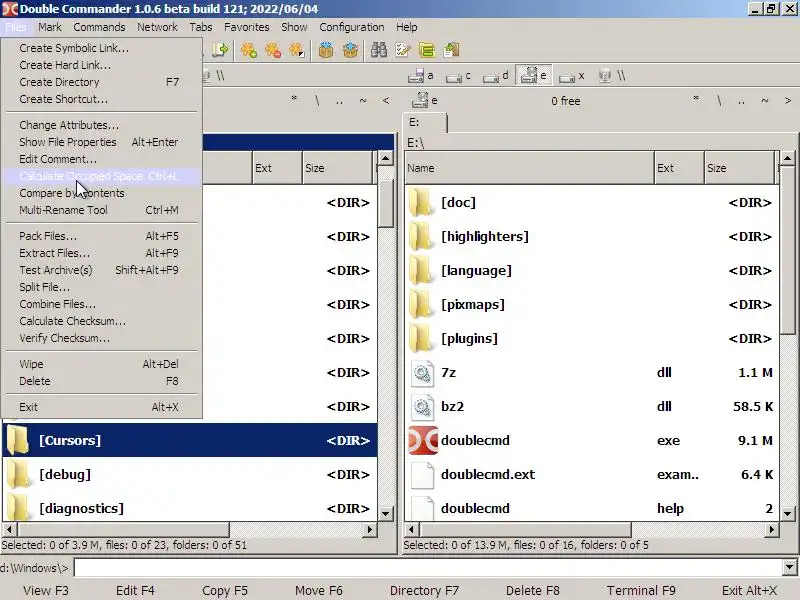Choose Split File menu entry

click(100, 287)
